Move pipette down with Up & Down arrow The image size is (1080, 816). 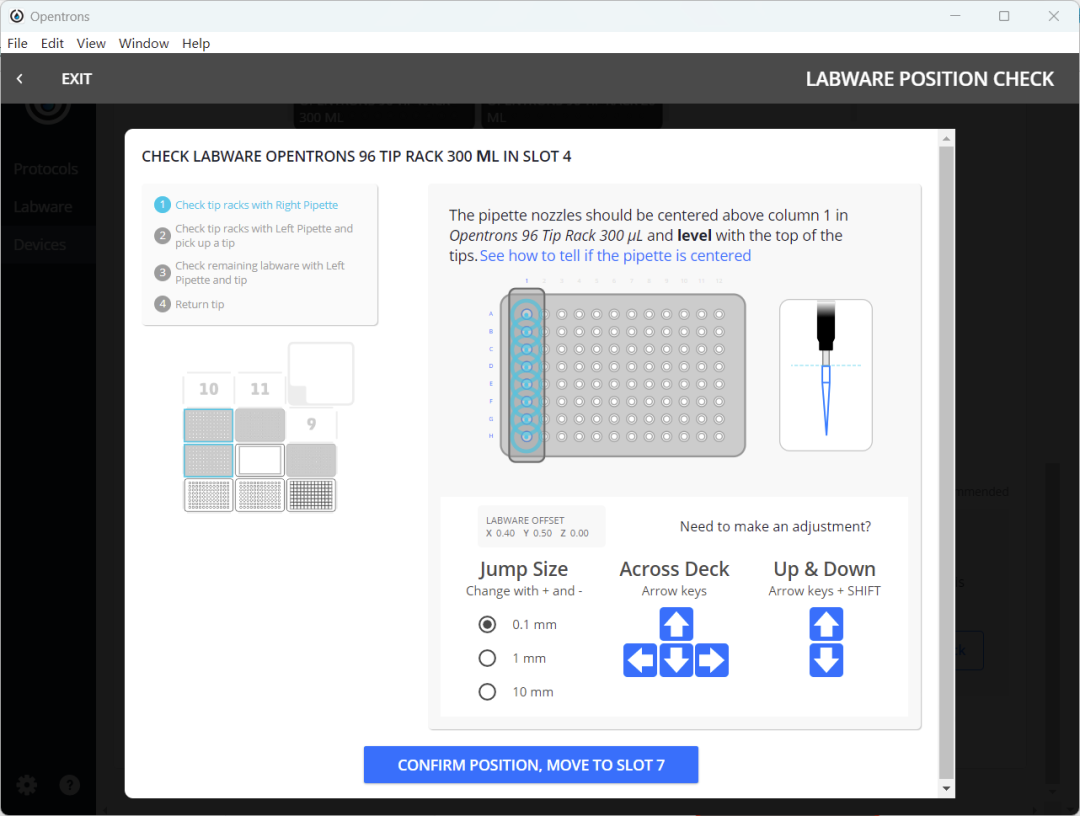point(826,660)
